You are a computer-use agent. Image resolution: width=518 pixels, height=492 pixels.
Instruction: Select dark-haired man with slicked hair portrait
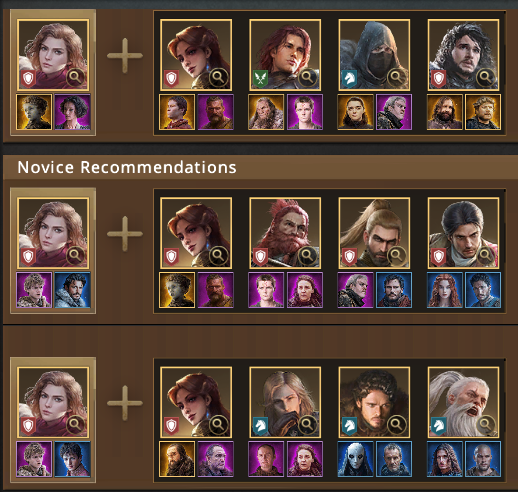[463, 233]
